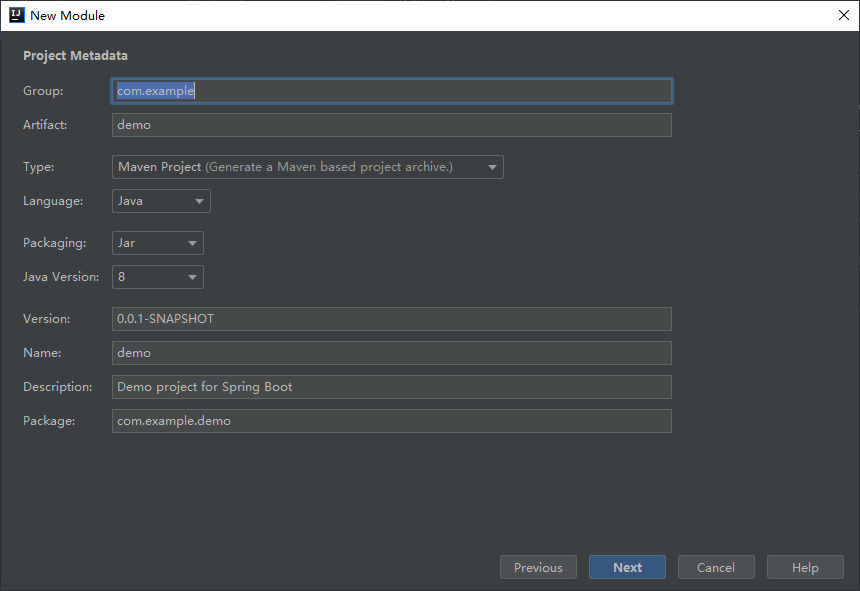Expand the Java Version dropdown showing 8
Image resolution: width=860 pixels, height=591 pixels.
pos(158,277)
